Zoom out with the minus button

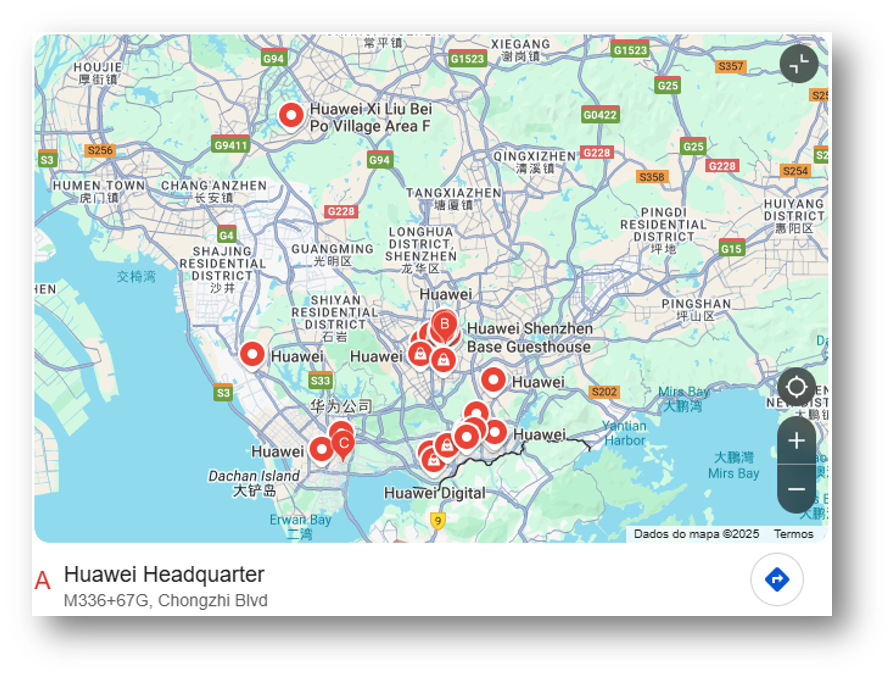[796, 489]
